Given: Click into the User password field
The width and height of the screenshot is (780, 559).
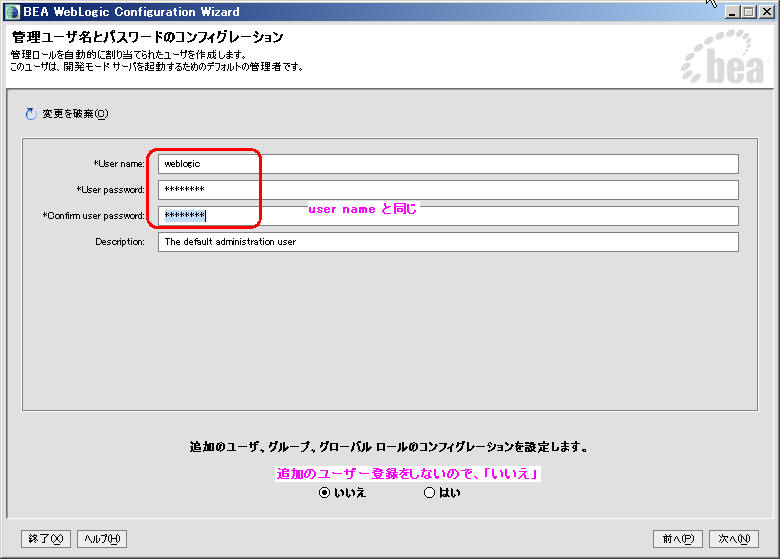Looking at the screenshot, I should [x=447, y=190].
